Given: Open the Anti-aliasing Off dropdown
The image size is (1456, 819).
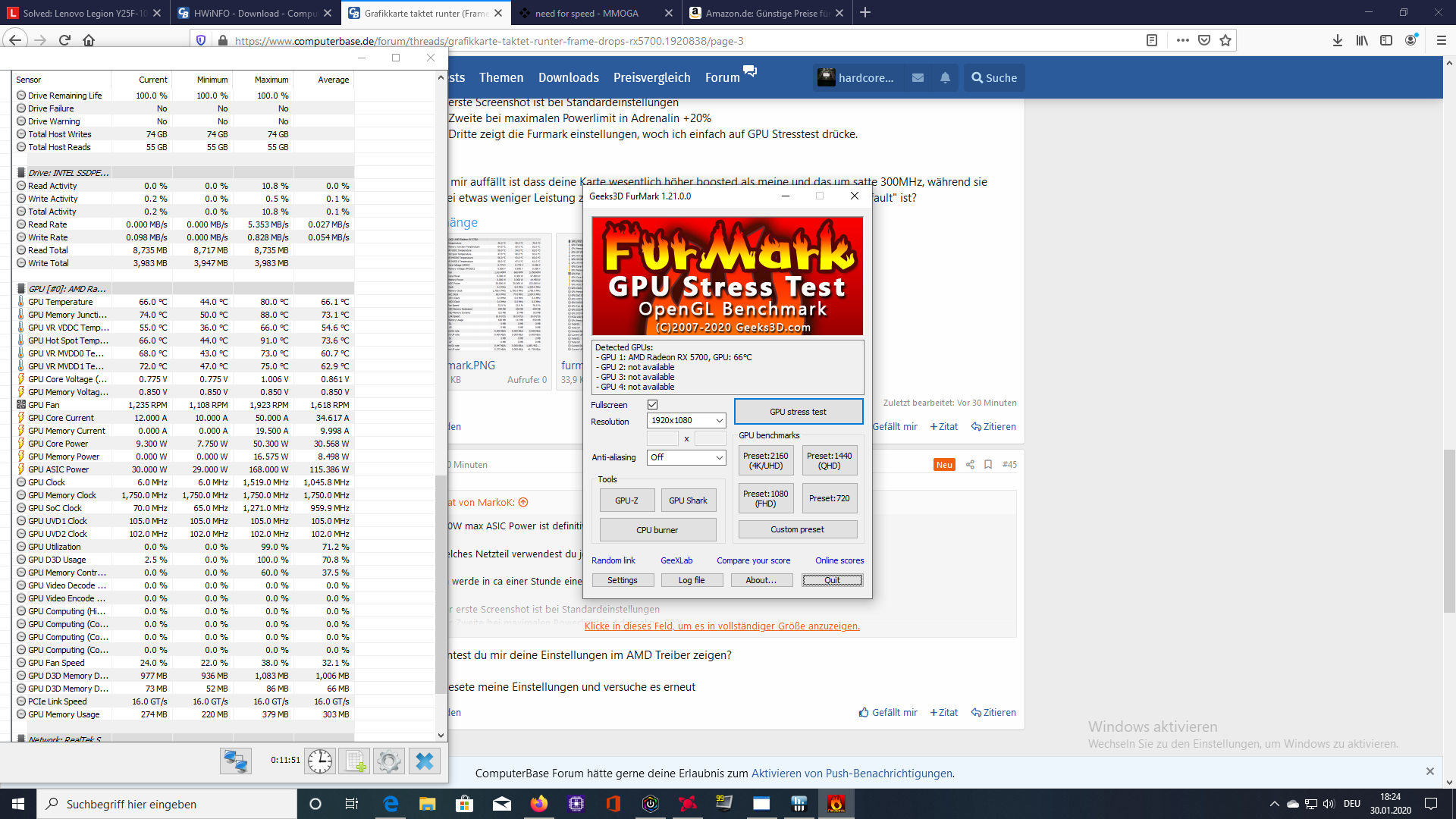Looking at the screenshot, I should point(686,457).
